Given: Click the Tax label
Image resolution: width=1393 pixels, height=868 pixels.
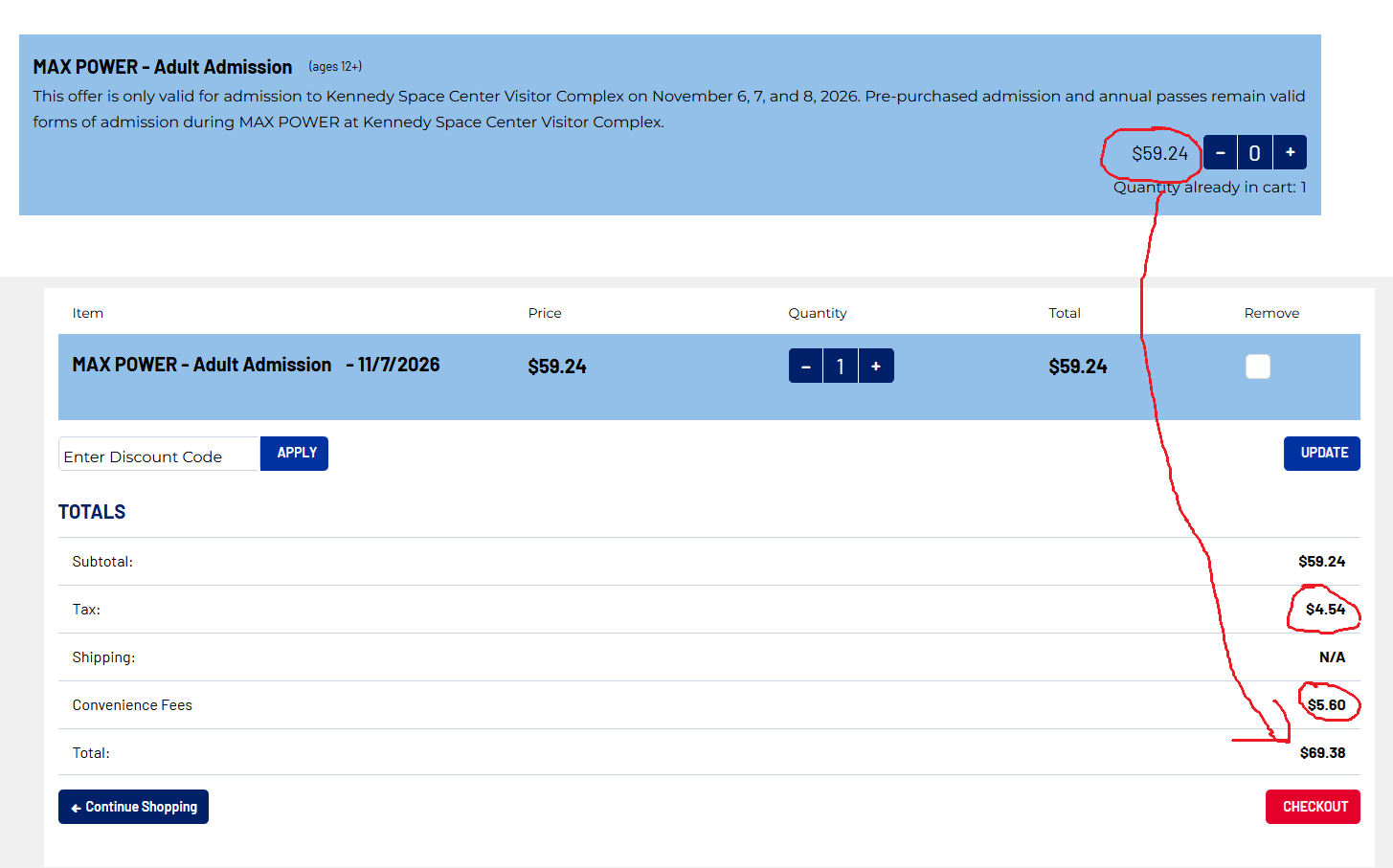Looking at the screenshot, I should pos(86,610).
